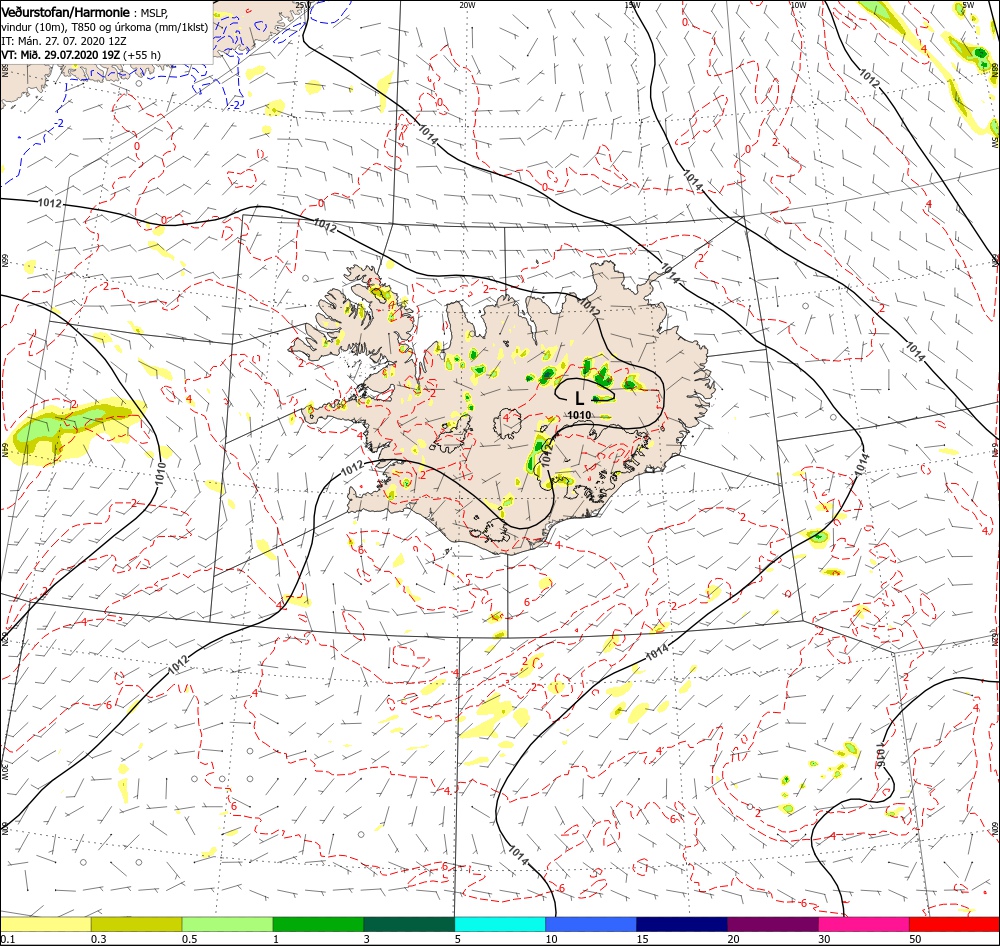Click the legend value '30'
The width and height of the screenshot is (1000, 946).
tap(825, 939)
